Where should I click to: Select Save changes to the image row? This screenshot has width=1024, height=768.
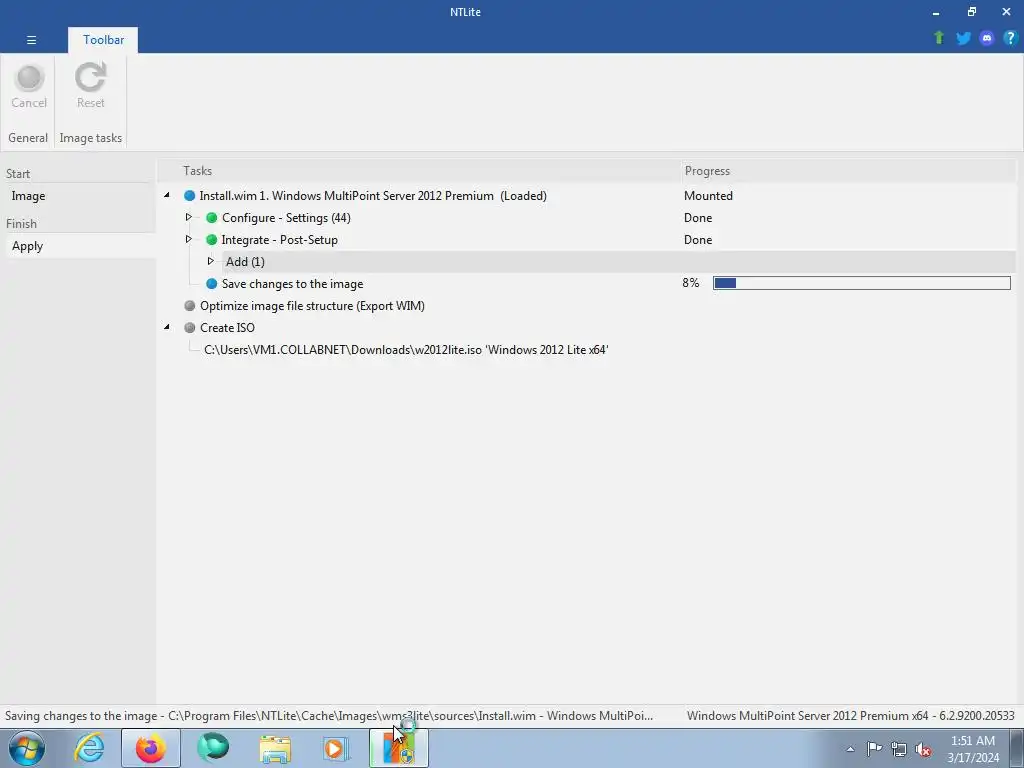(x=292, y=284)
